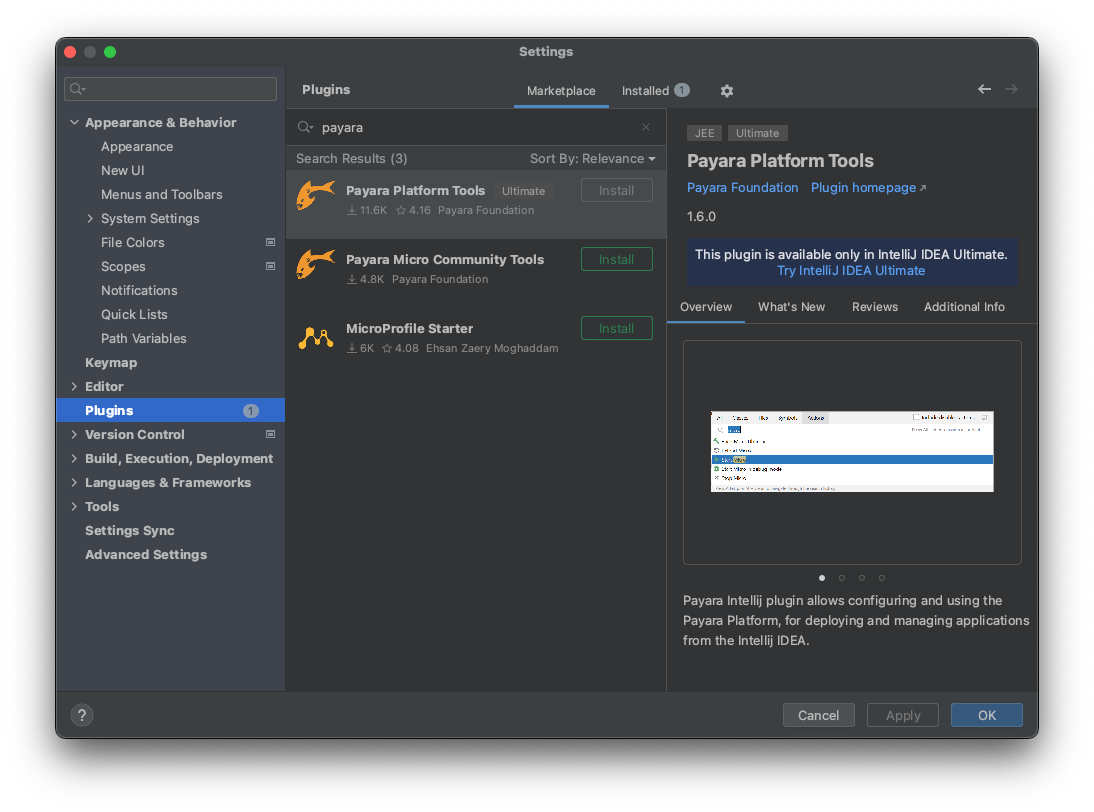The height and width of the screenshot is (812, 1094).
Task: Expand the System Settings node
Action: pyautogui.click(x=90, y=218)
